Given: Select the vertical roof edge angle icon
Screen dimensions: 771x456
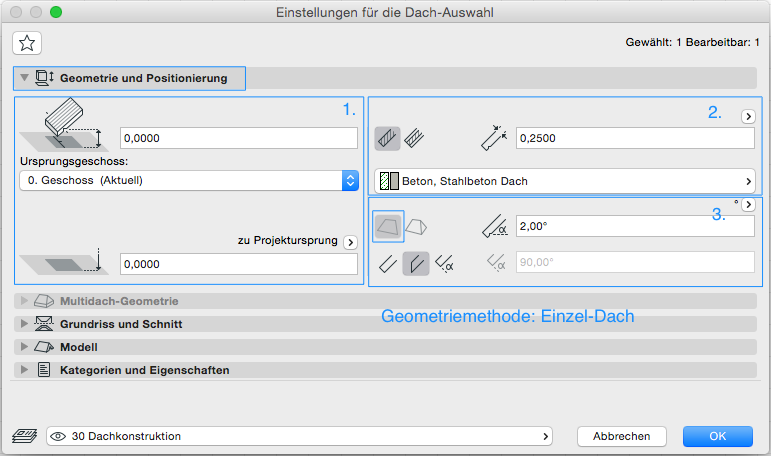Looking at the screenshot, I should pyautogui.click(x=416, y=263).
